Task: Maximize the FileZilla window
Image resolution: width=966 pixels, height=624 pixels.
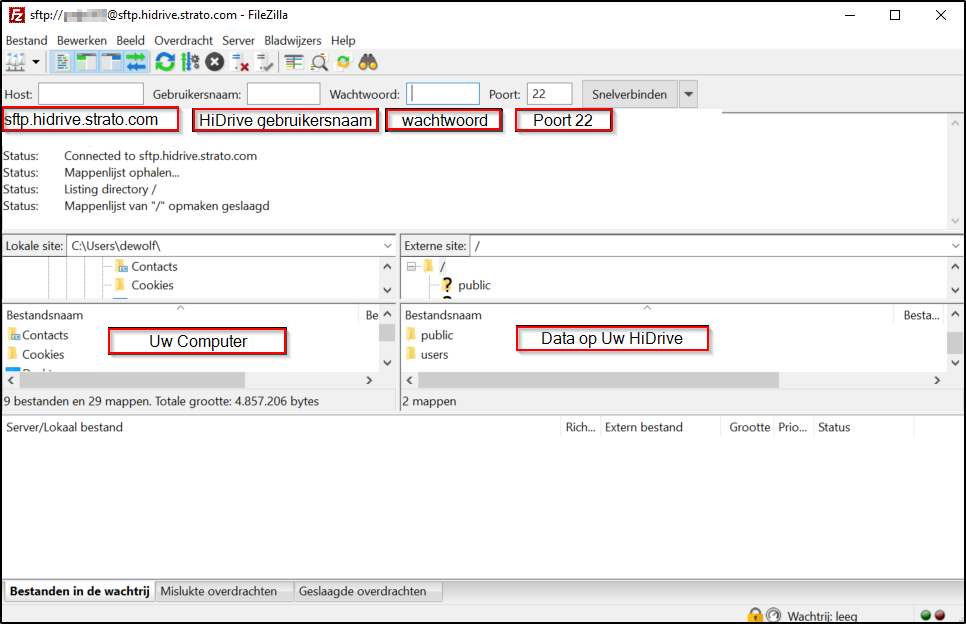Action: (895, 15)
